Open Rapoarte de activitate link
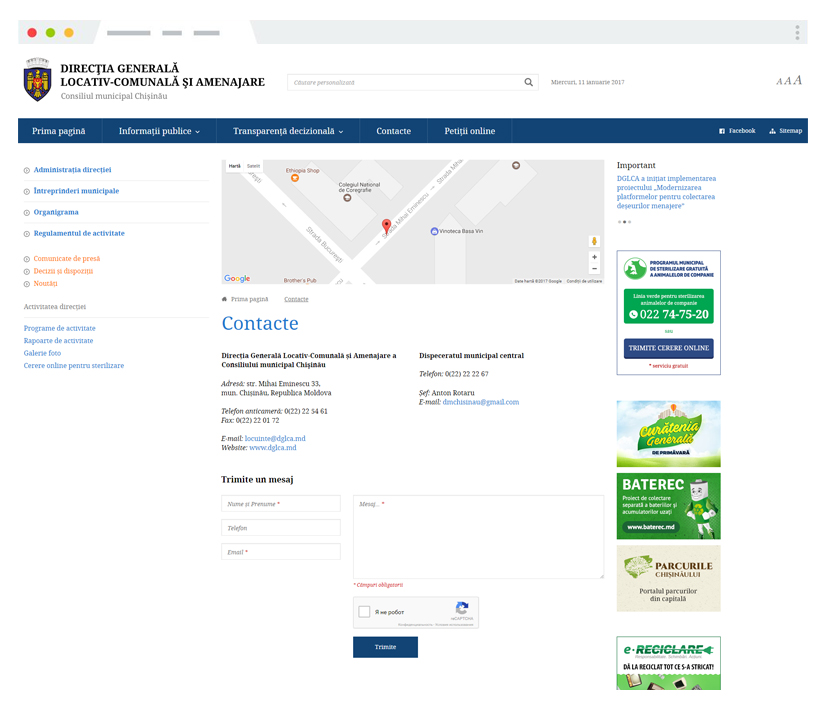The height and width of the screenshot is (721, 826). [58, 341]
